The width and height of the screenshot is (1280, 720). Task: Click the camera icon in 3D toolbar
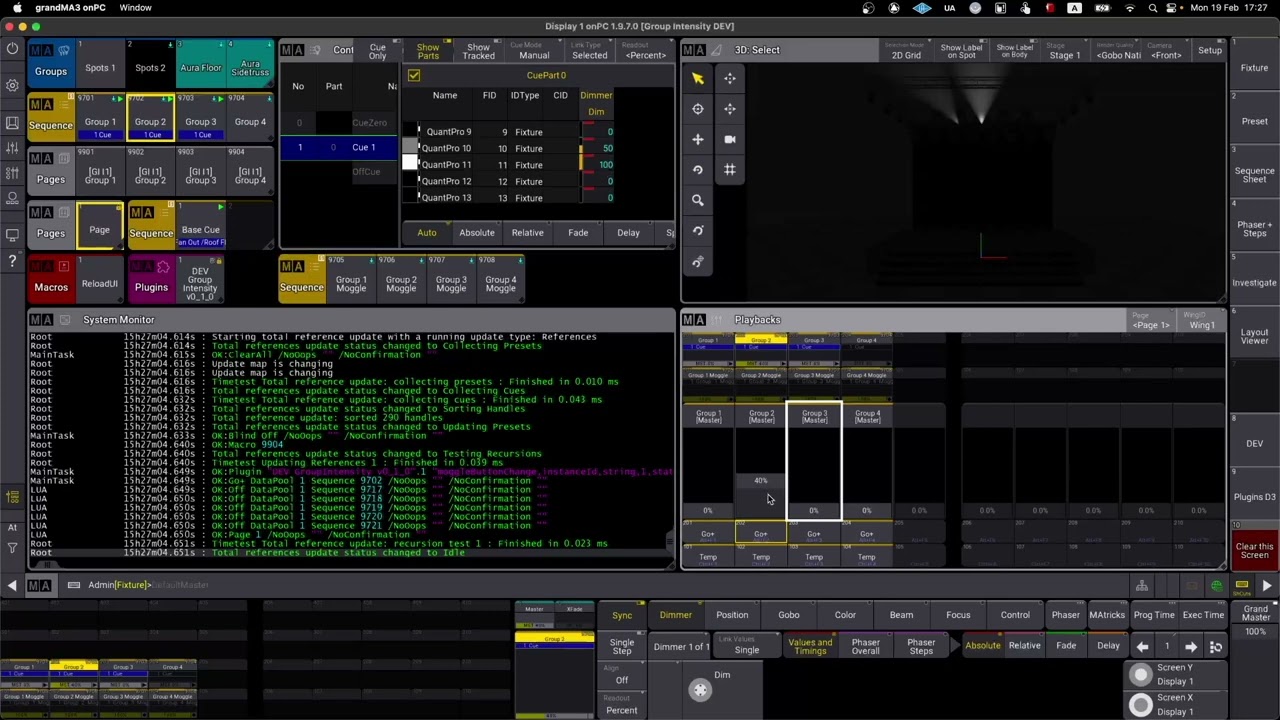point(730,139)
